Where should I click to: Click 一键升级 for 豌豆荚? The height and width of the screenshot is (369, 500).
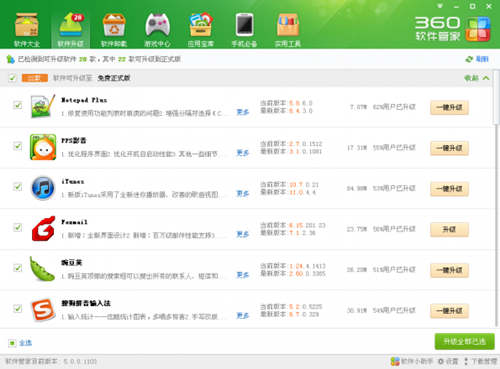449,270
